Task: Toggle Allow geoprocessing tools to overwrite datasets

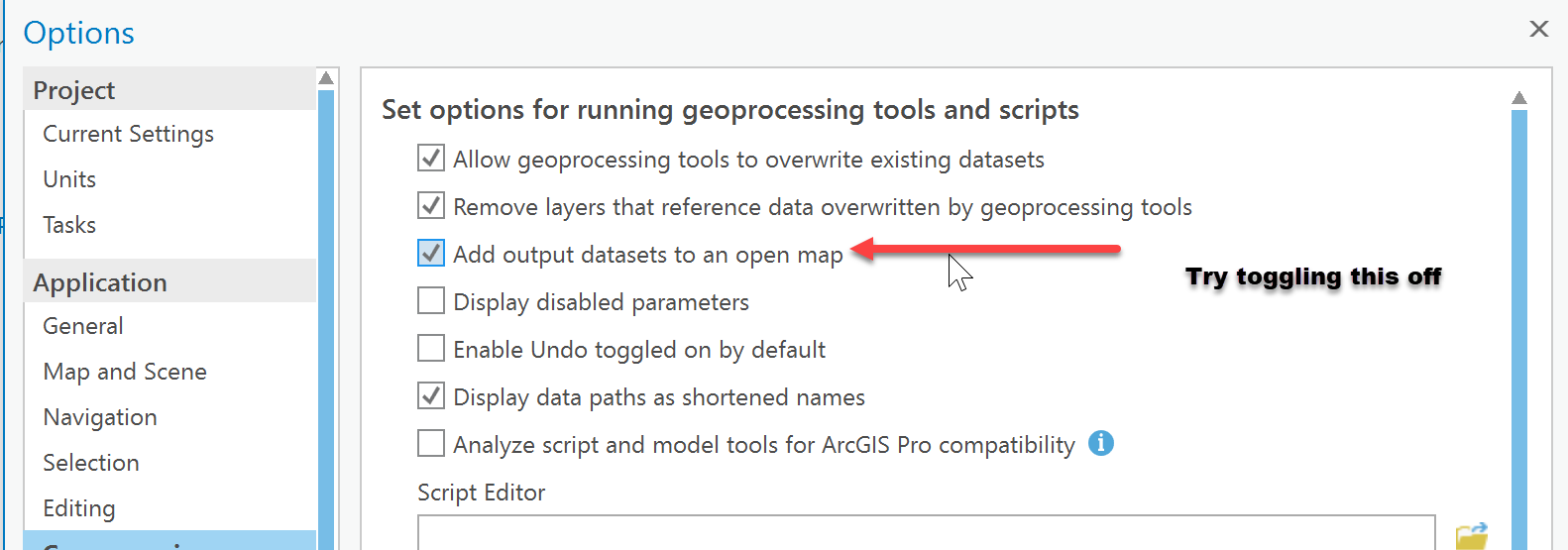Action: point(431,159)
